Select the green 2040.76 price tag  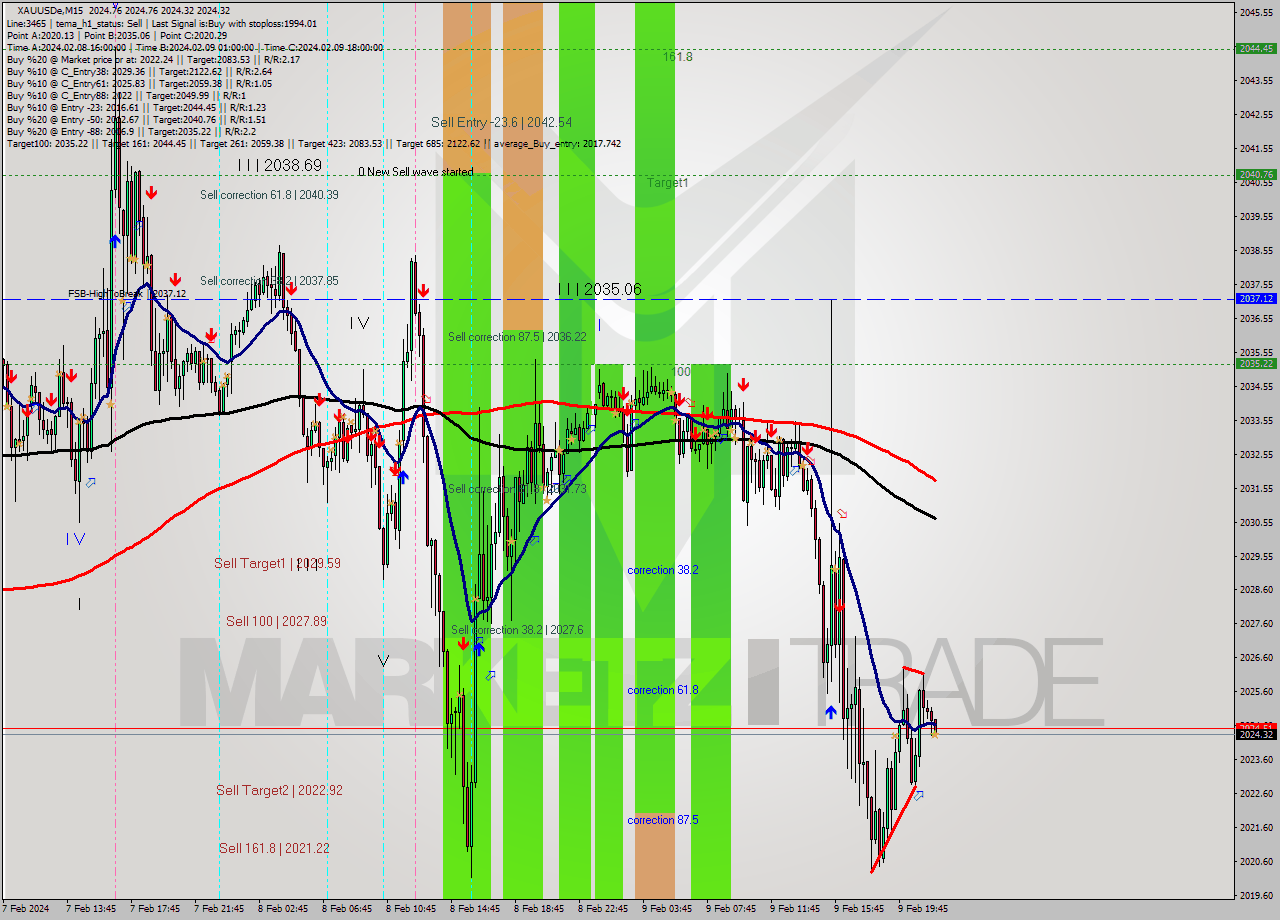(1255, 174)
